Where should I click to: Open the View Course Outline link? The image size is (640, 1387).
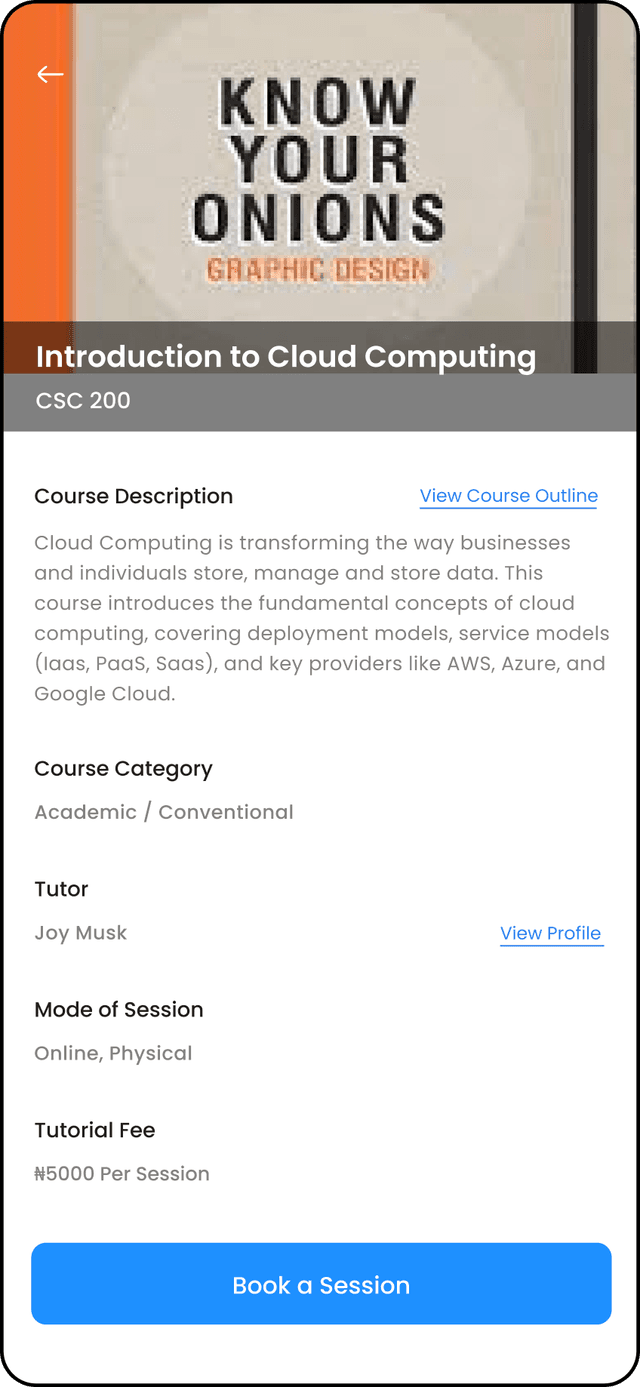pos(508,496)
